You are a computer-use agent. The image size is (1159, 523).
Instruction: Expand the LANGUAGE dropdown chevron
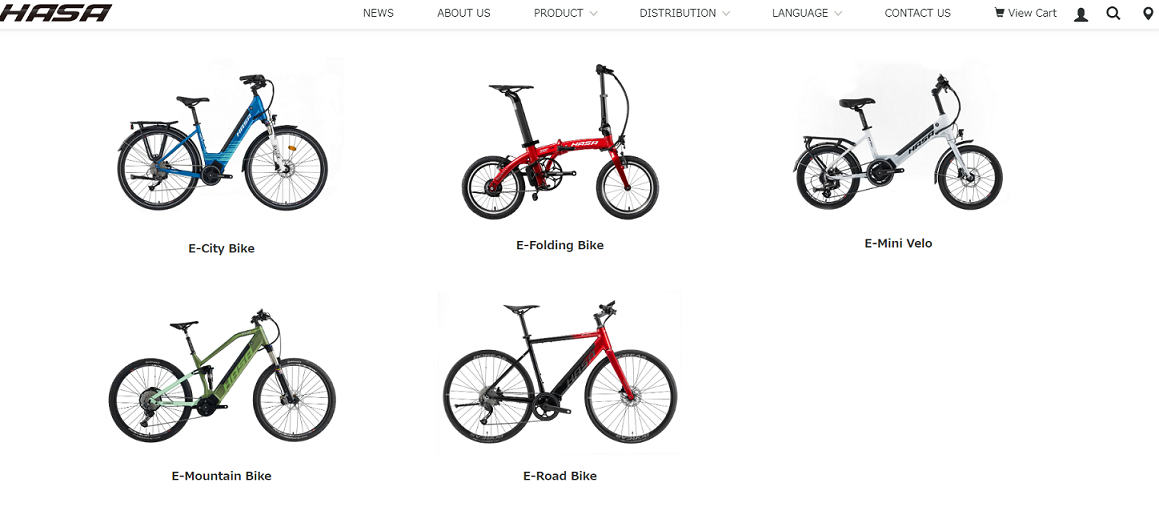(x=837, y=13)
